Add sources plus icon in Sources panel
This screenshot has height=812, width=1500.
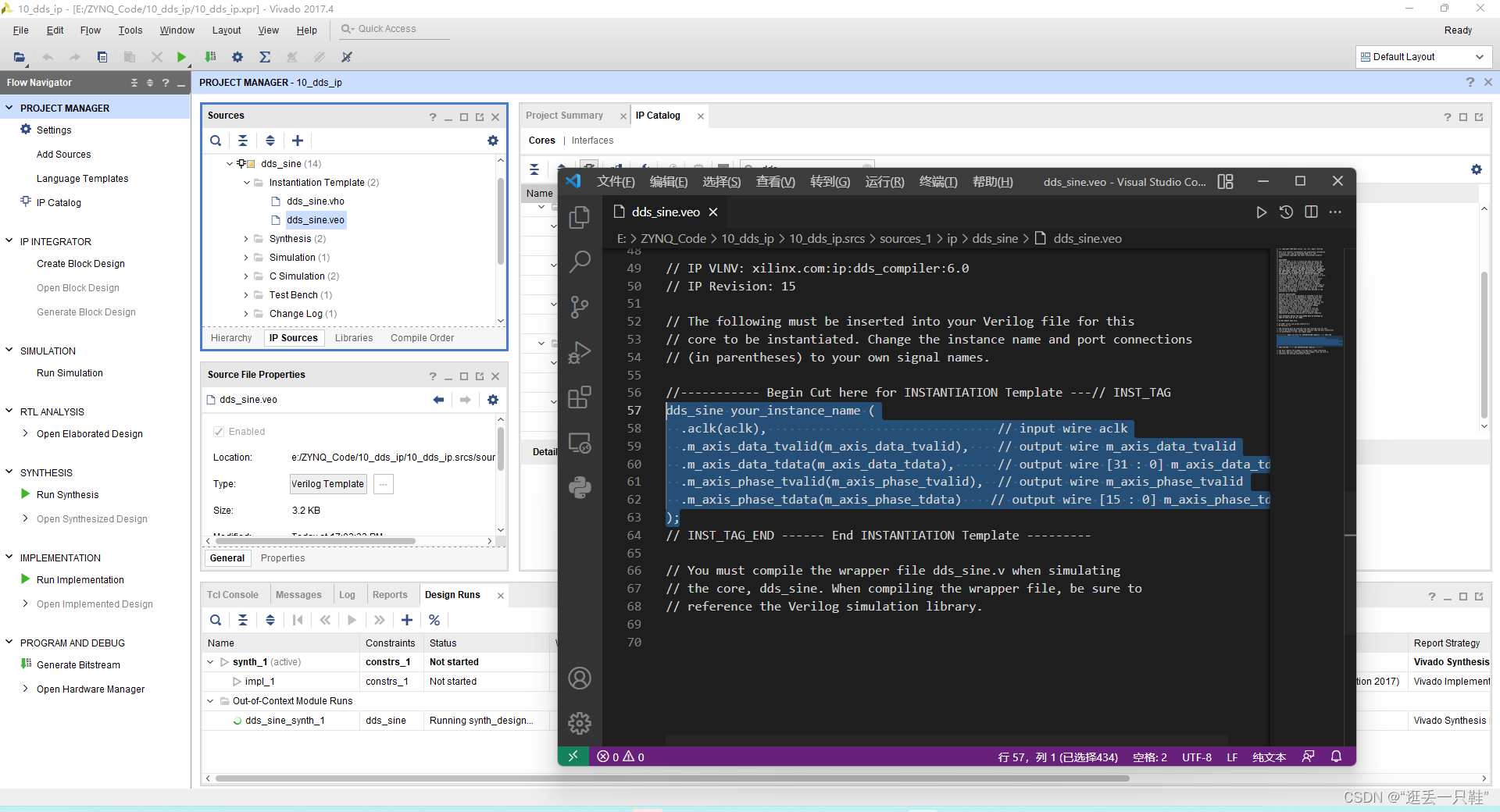pos(298,141)
